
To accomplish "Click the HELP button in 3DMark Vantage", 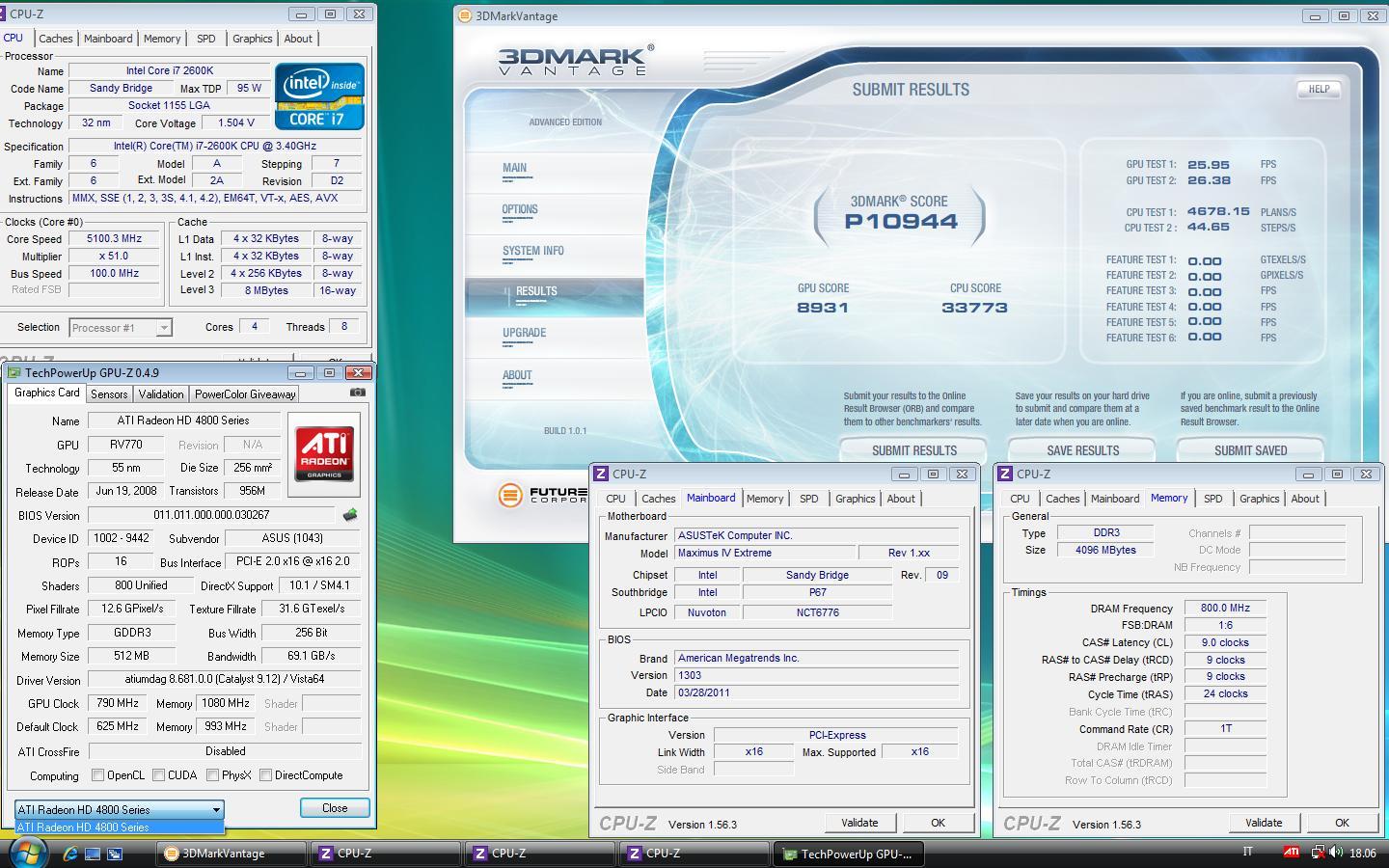I will [1319, 89].
